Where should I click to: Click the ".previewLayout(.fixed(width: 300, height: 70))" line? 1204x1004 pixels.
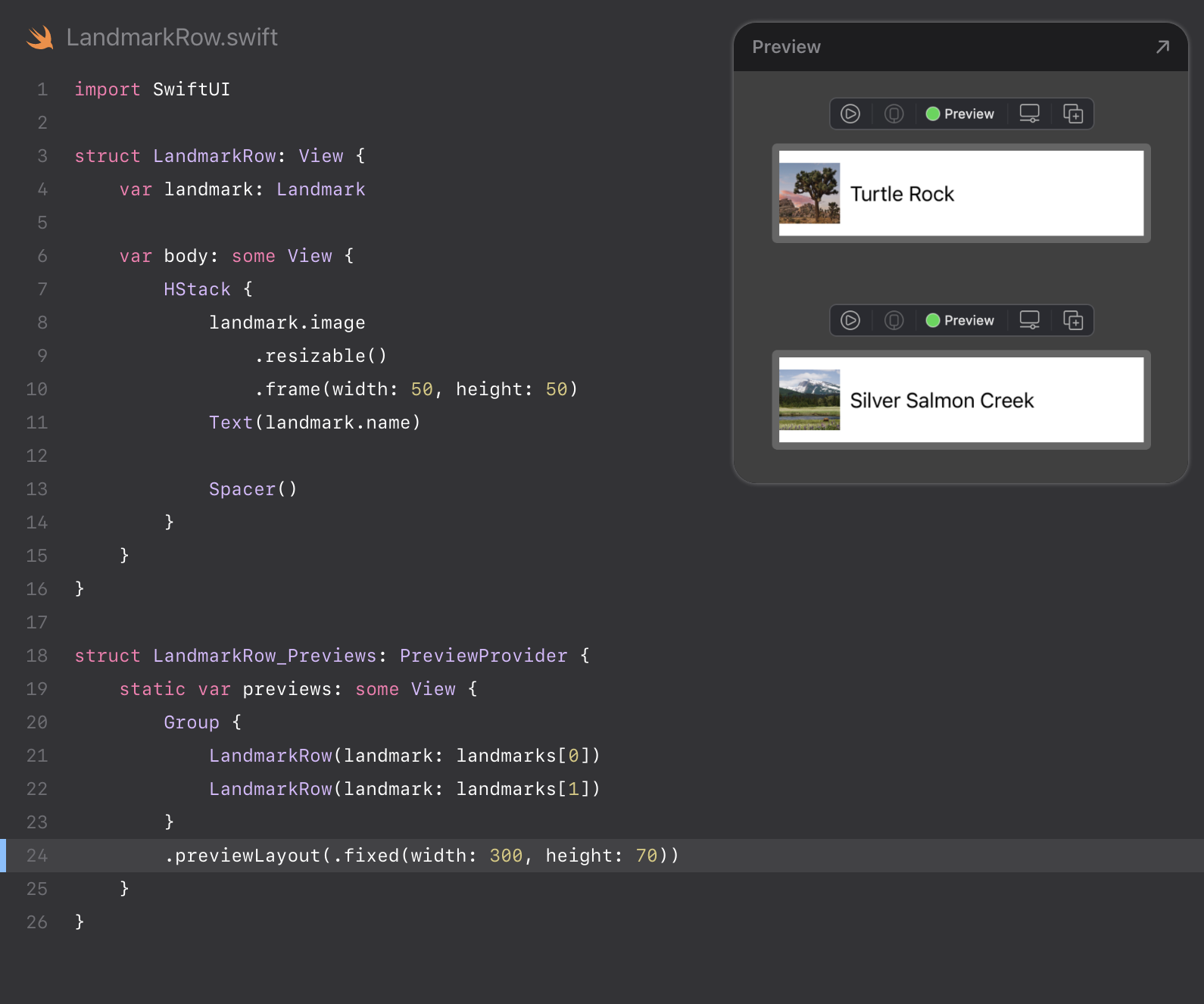pyautogui.click(x=422, y=856)
